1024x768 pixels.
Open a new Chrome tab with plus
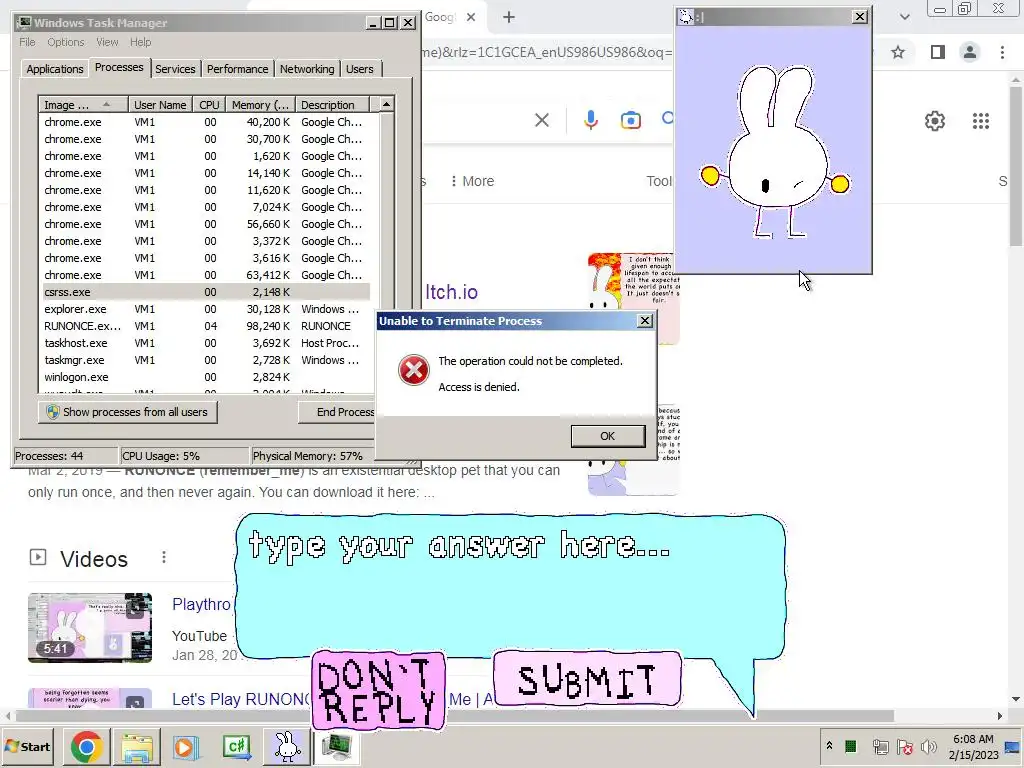(509, 17)
